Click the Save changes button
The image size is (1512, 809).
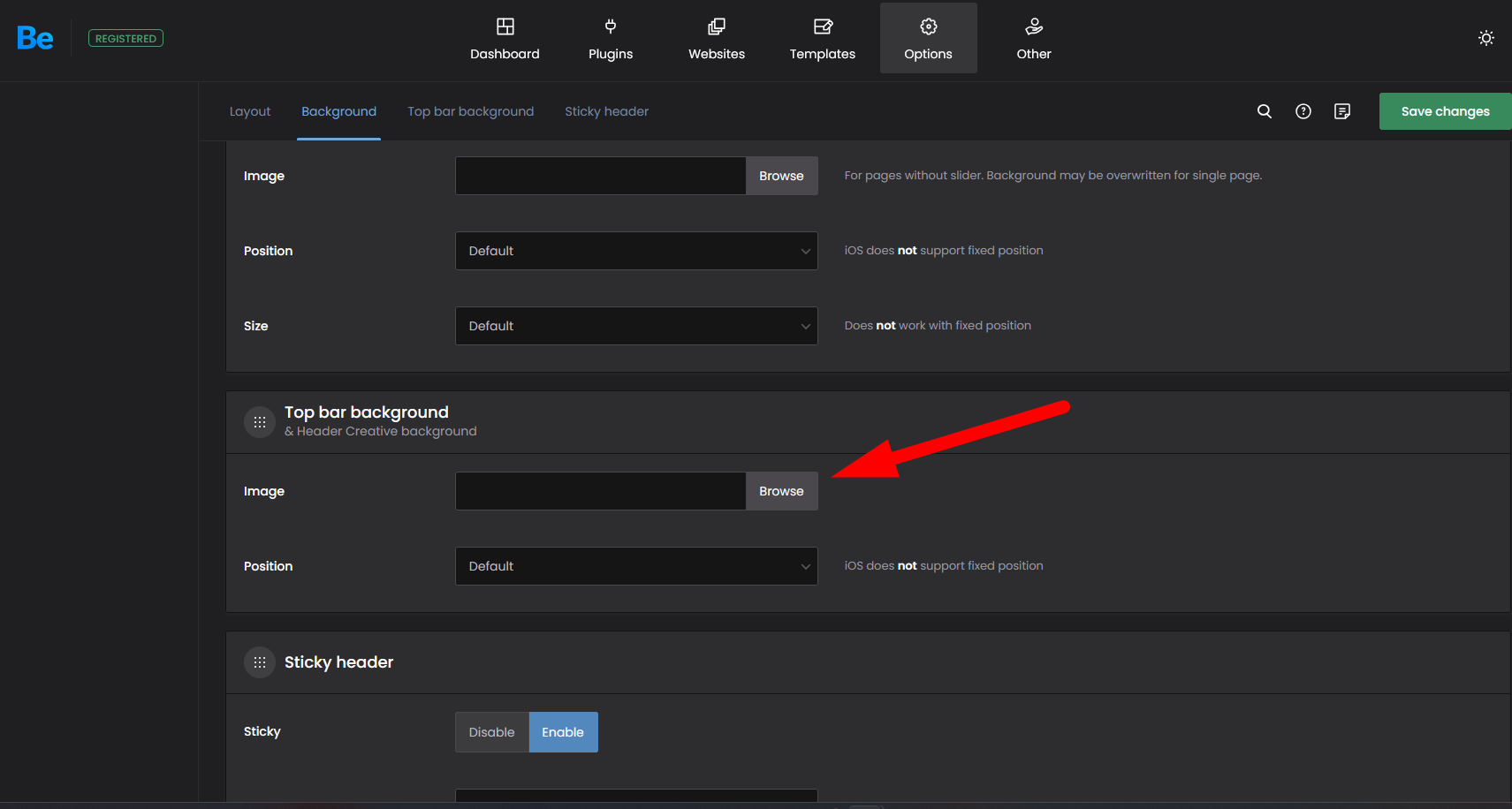[x=1445, y=111]
